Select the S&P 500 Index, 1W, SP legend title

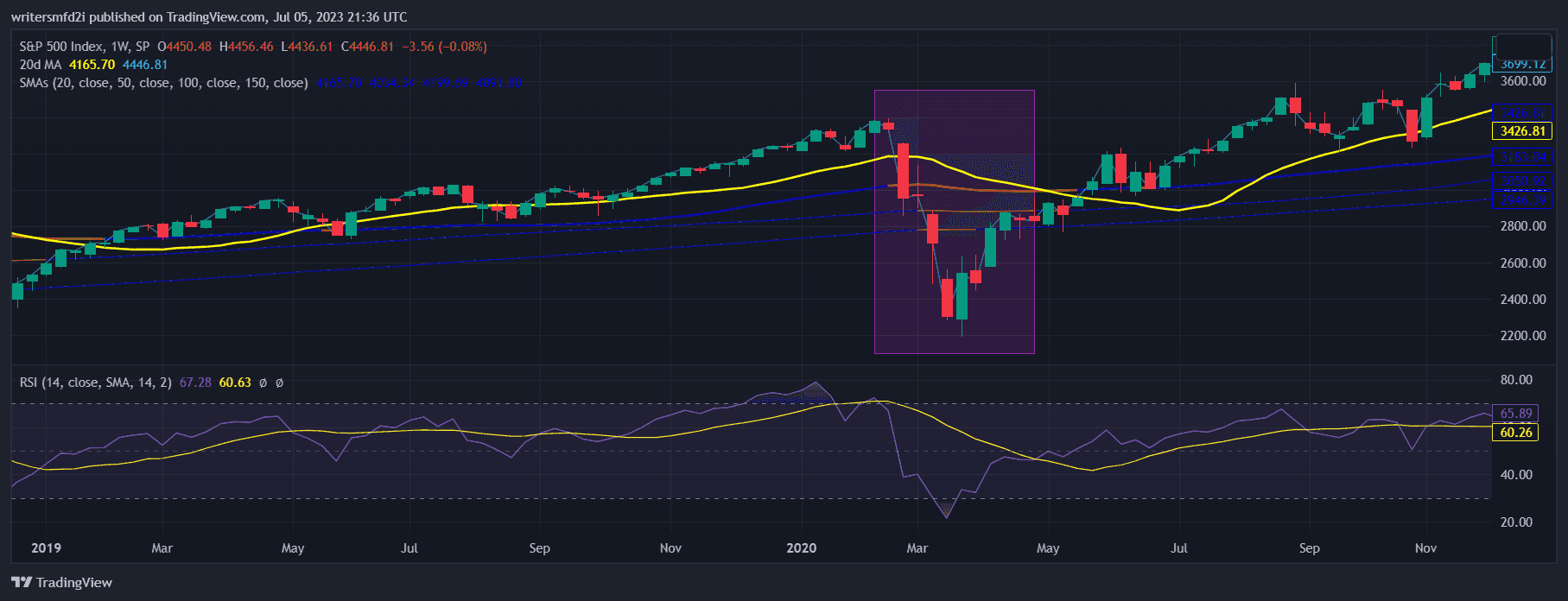(x=85, y=47)
